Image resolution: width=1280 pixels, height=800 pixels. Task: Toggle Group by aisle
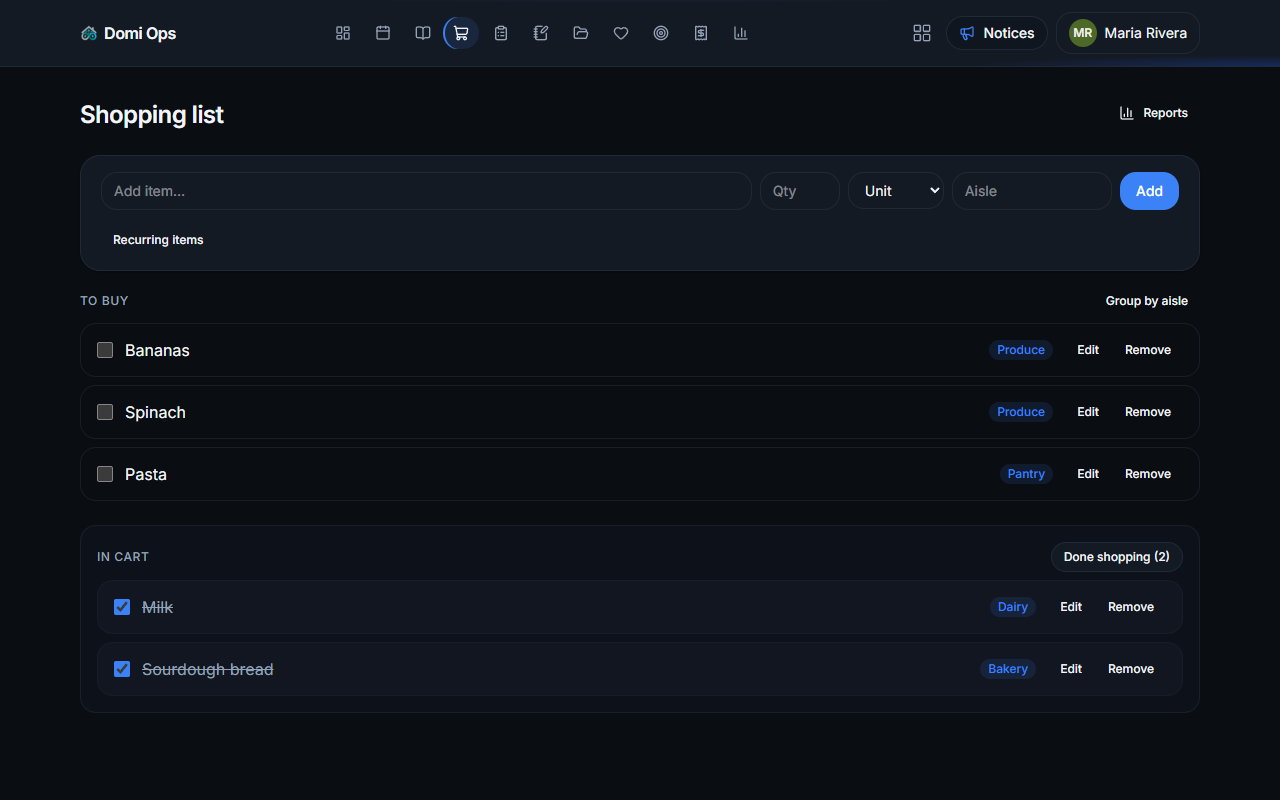1147,301
